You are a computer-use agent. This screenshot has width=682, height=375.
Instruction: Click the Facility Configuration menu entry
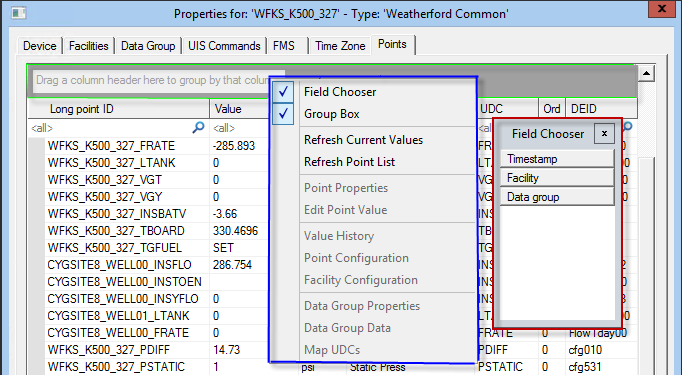[x=361, y=280]
